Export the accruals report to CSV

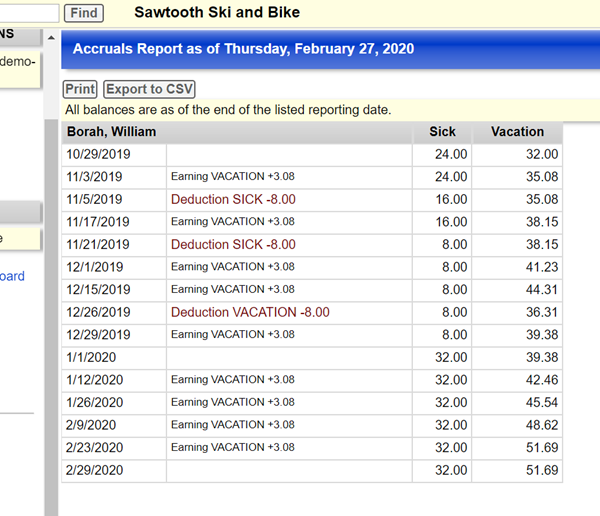pos(150,89)
